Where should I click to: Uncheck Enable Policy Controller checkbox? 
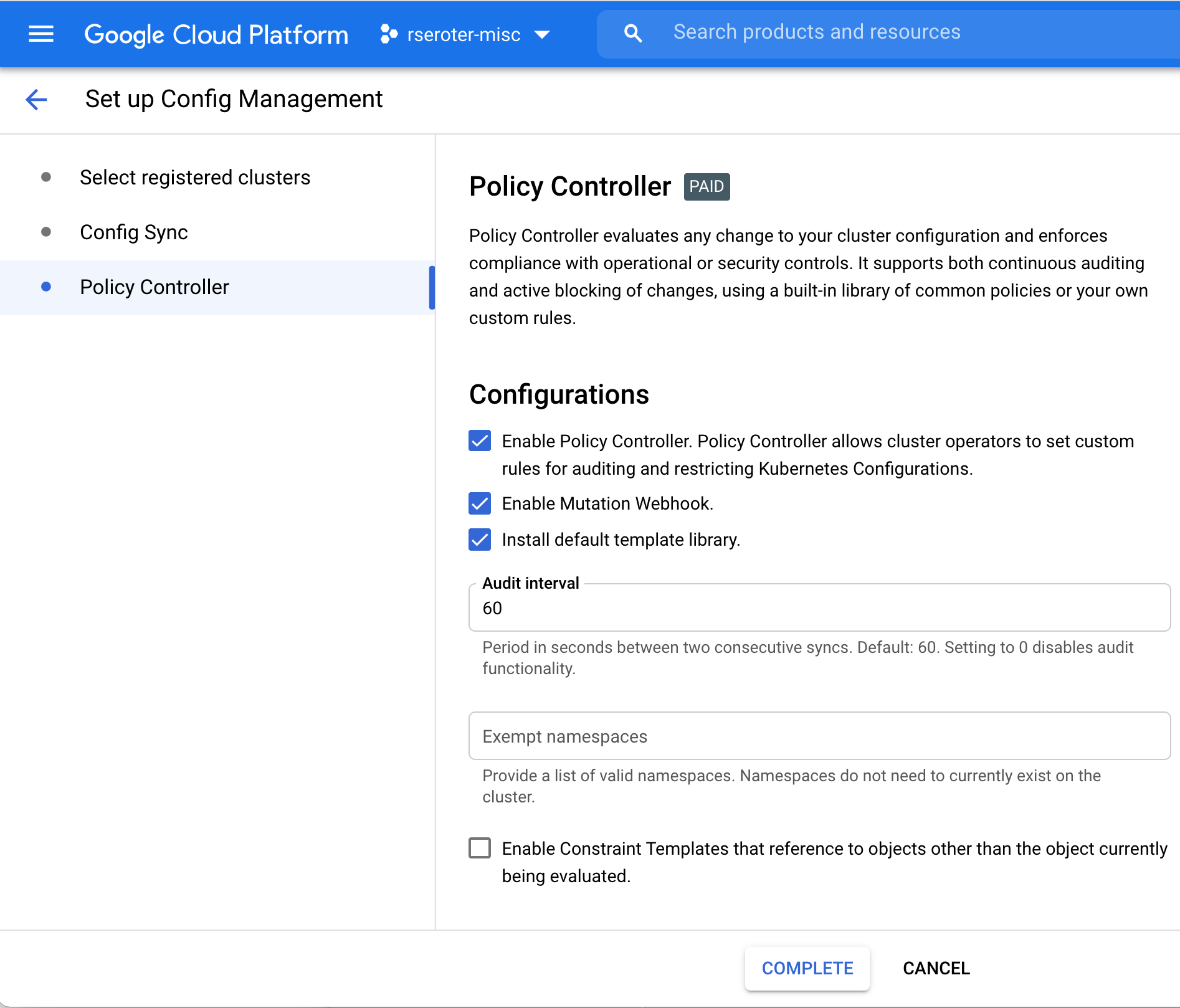pos(480,441)
